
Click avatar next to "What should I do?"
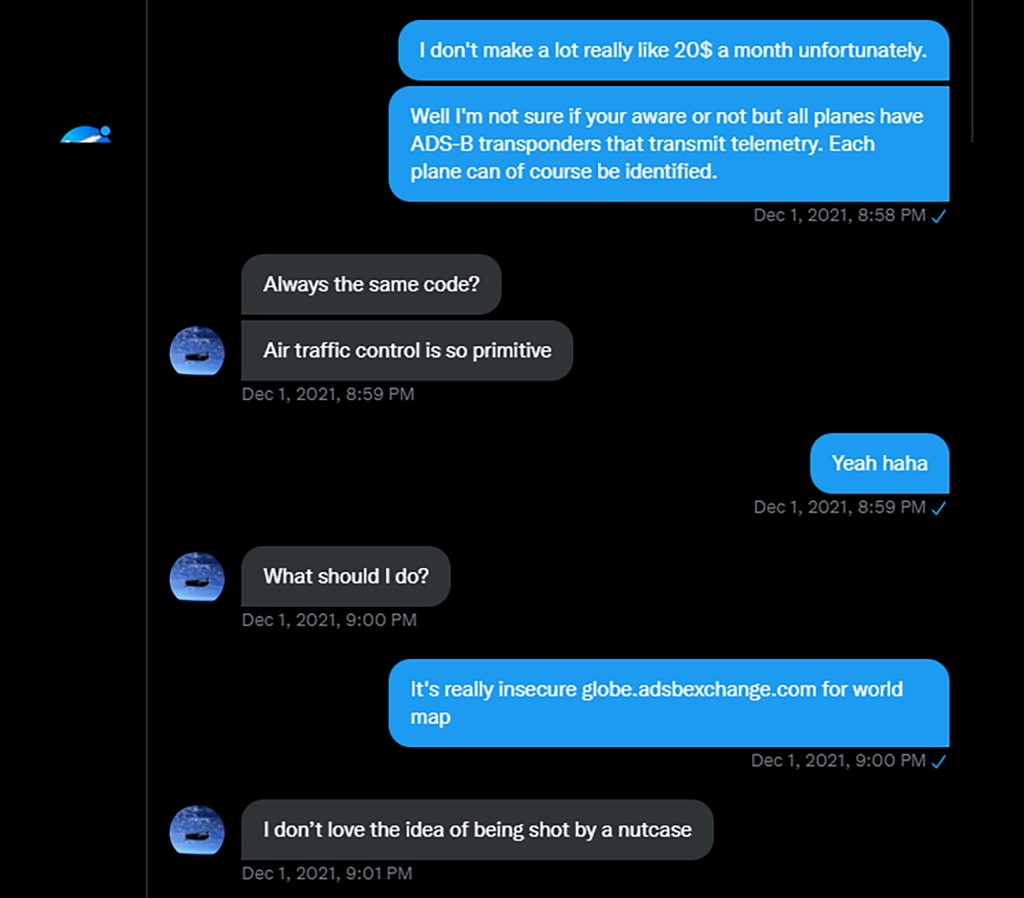pyautogui.click(x=196, y=576)
